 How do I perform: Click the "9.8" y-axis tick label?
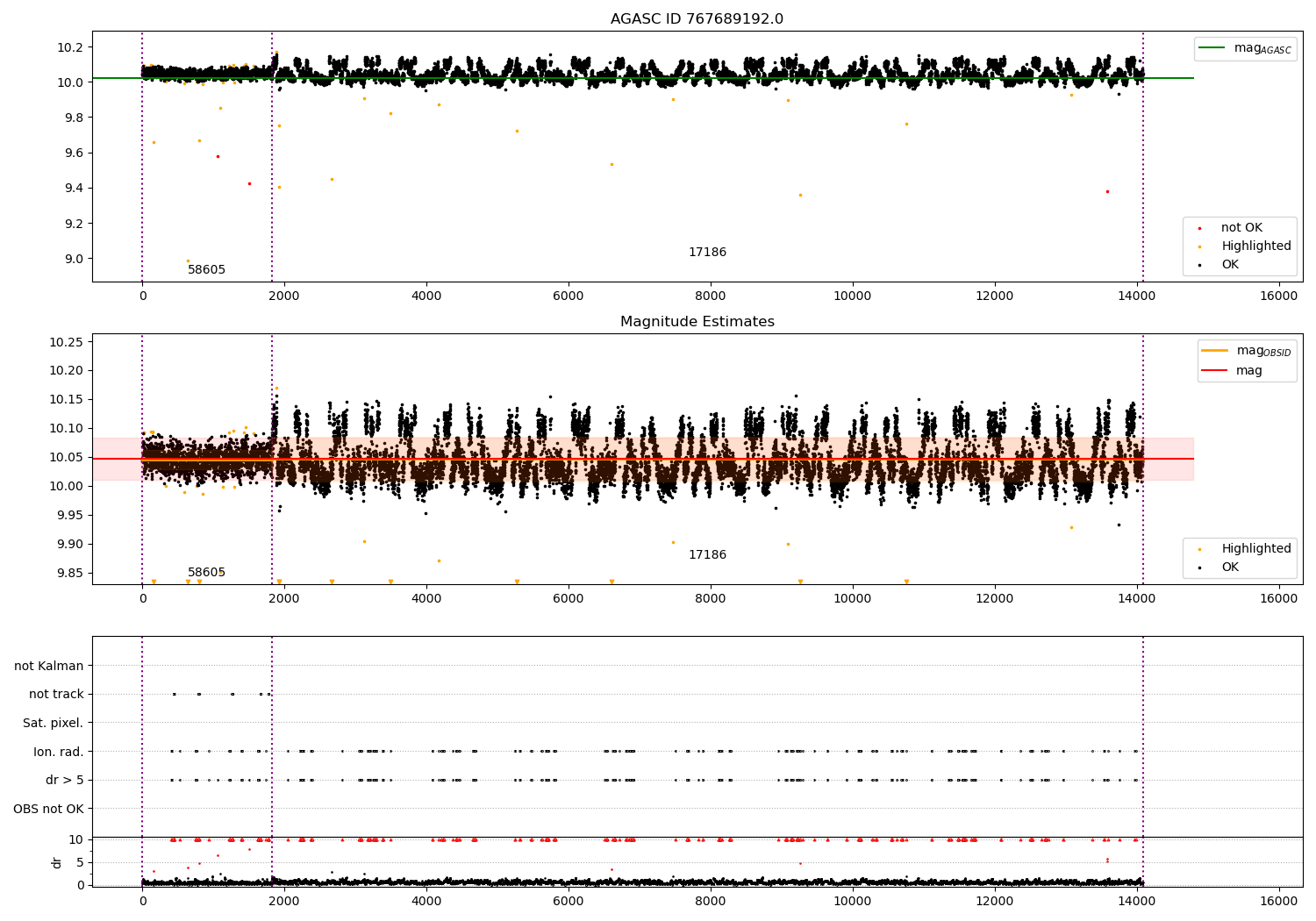point(74,118)
